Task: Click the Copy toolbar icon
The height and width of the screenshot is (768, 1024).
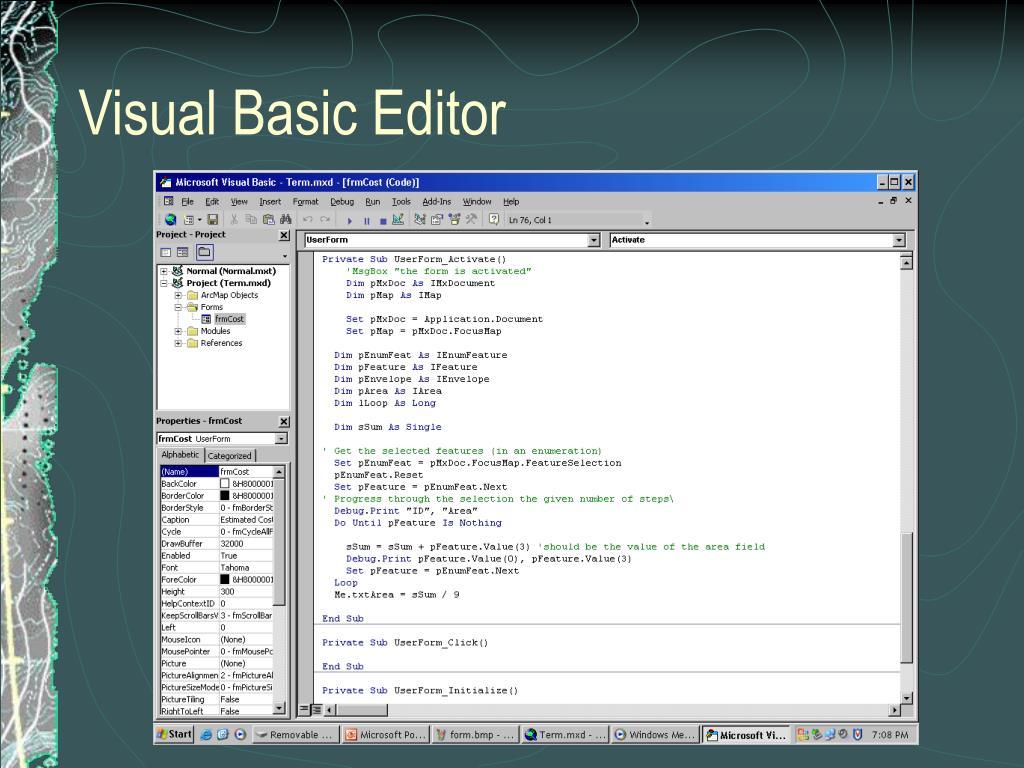Action: (x=251, y=220)
